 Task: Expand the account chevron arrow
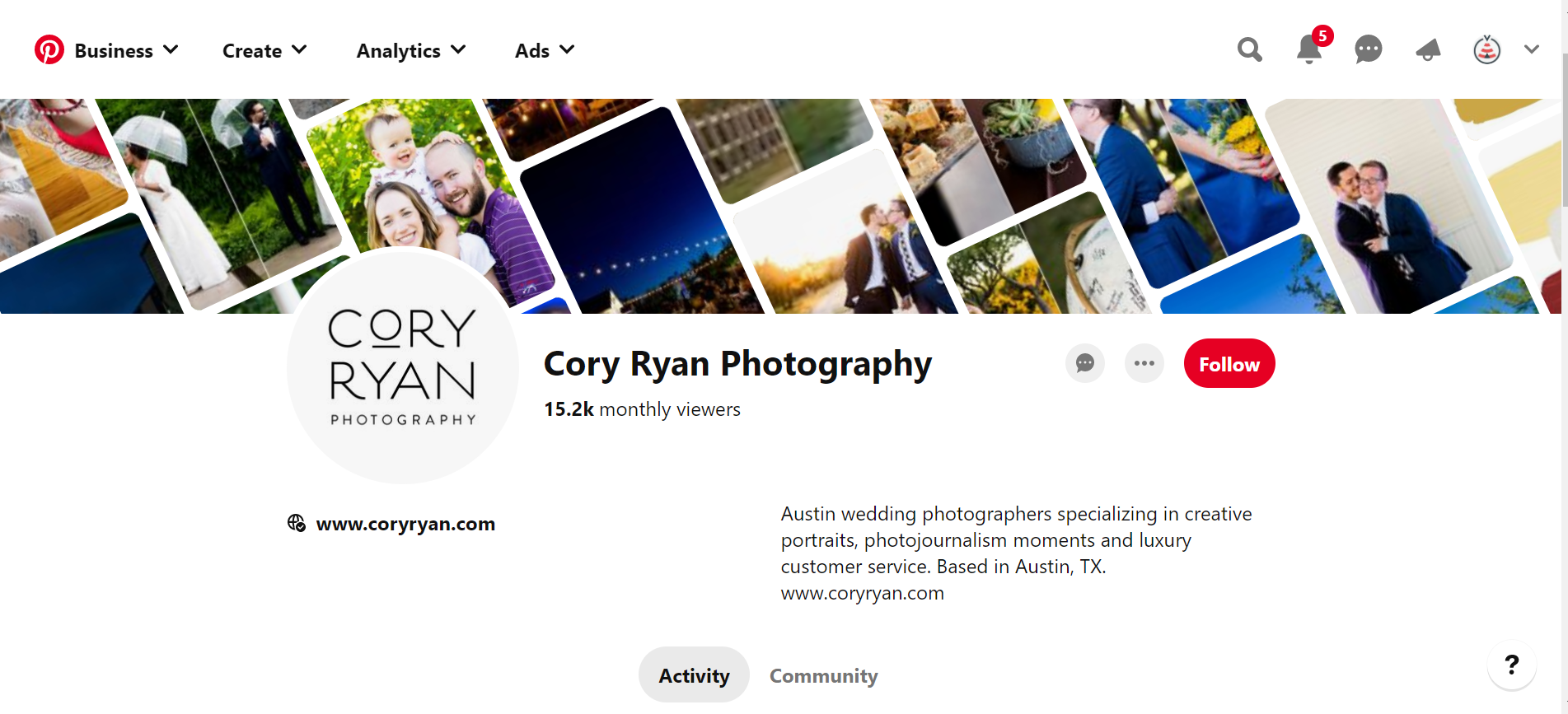(x=1531, y=50)
